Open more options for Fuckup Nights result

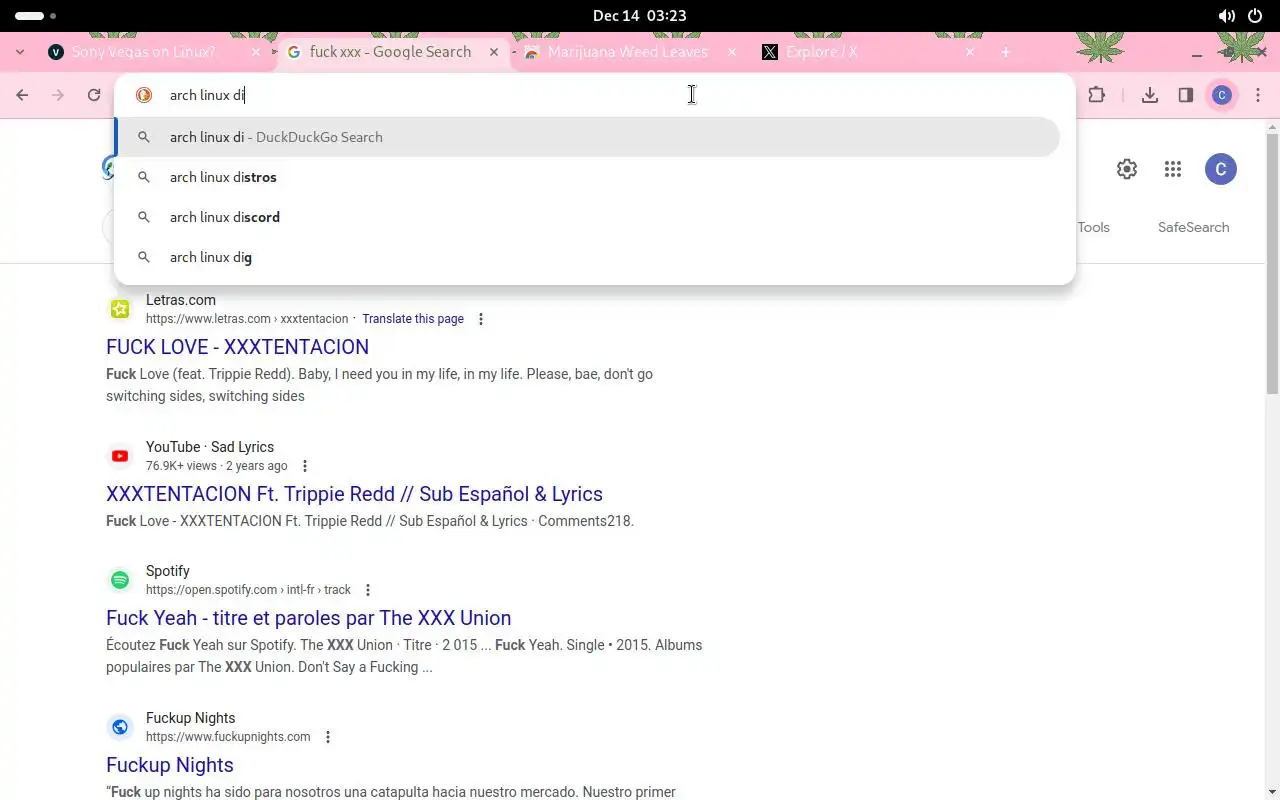[x=327, y=737]
